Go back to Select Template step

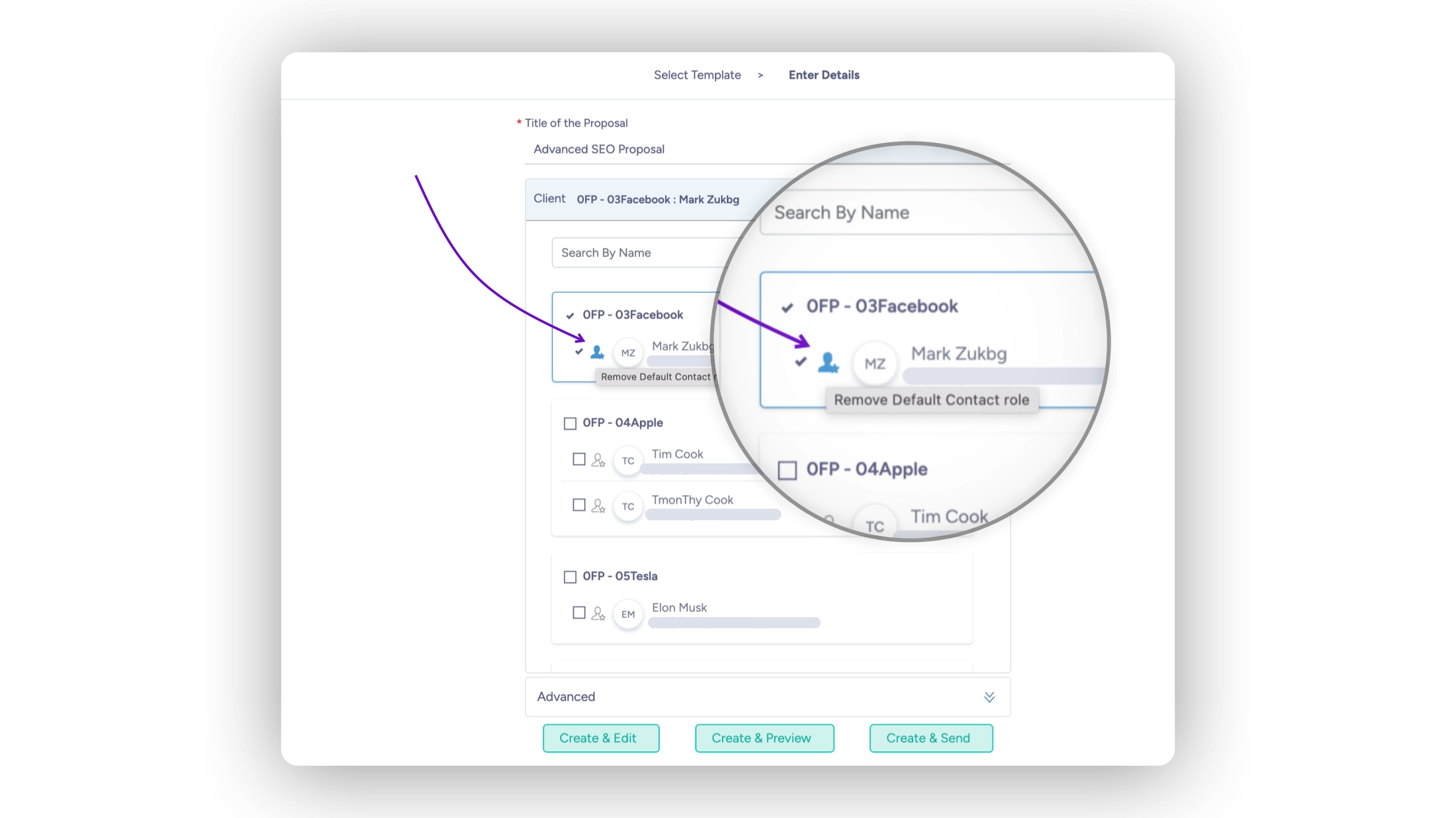pos(697,75)
